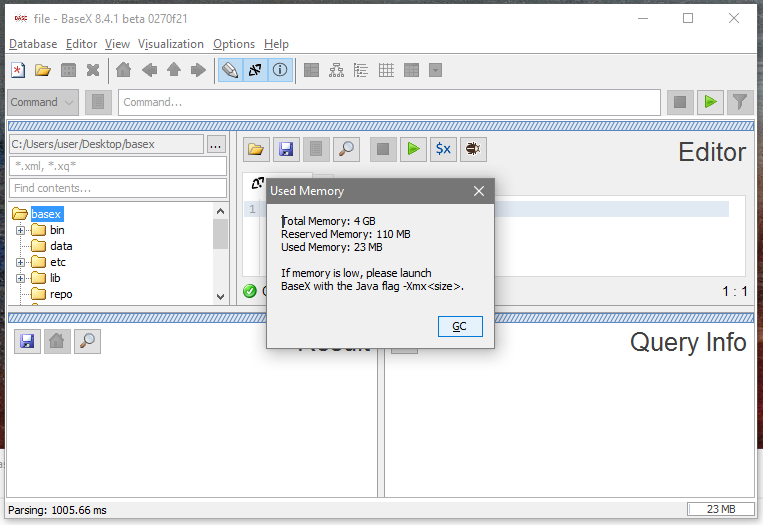This screenshot has height=525, width=763.
Task: Open file in the Editor panel
Action: click(x=256, y=149)
